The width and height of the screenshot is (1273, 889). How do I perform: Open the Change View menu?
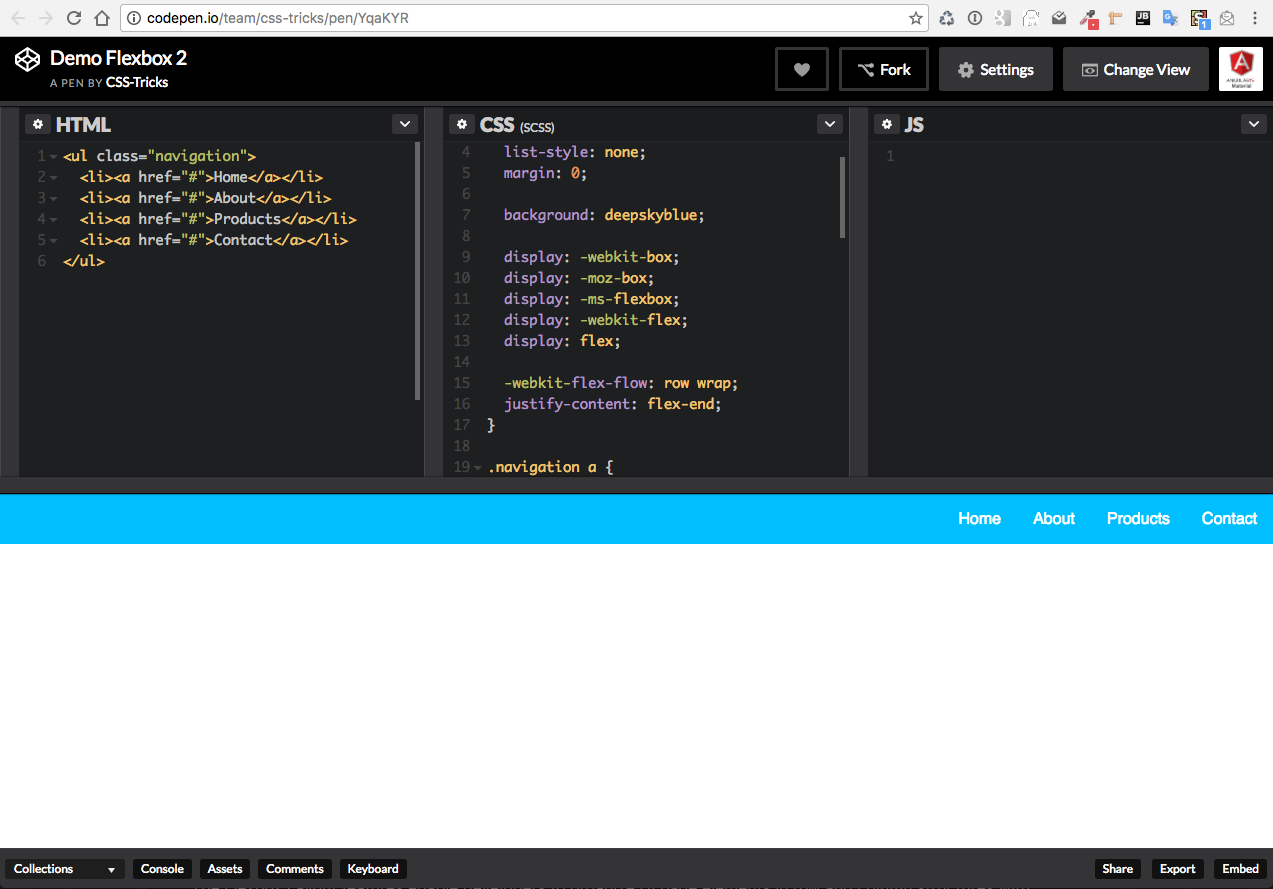click(1135, 68)
